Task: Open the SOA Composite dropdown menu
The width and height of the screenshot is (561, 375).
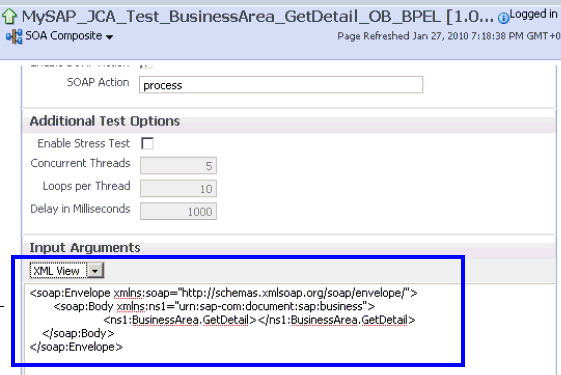Action: click(110, 37)
